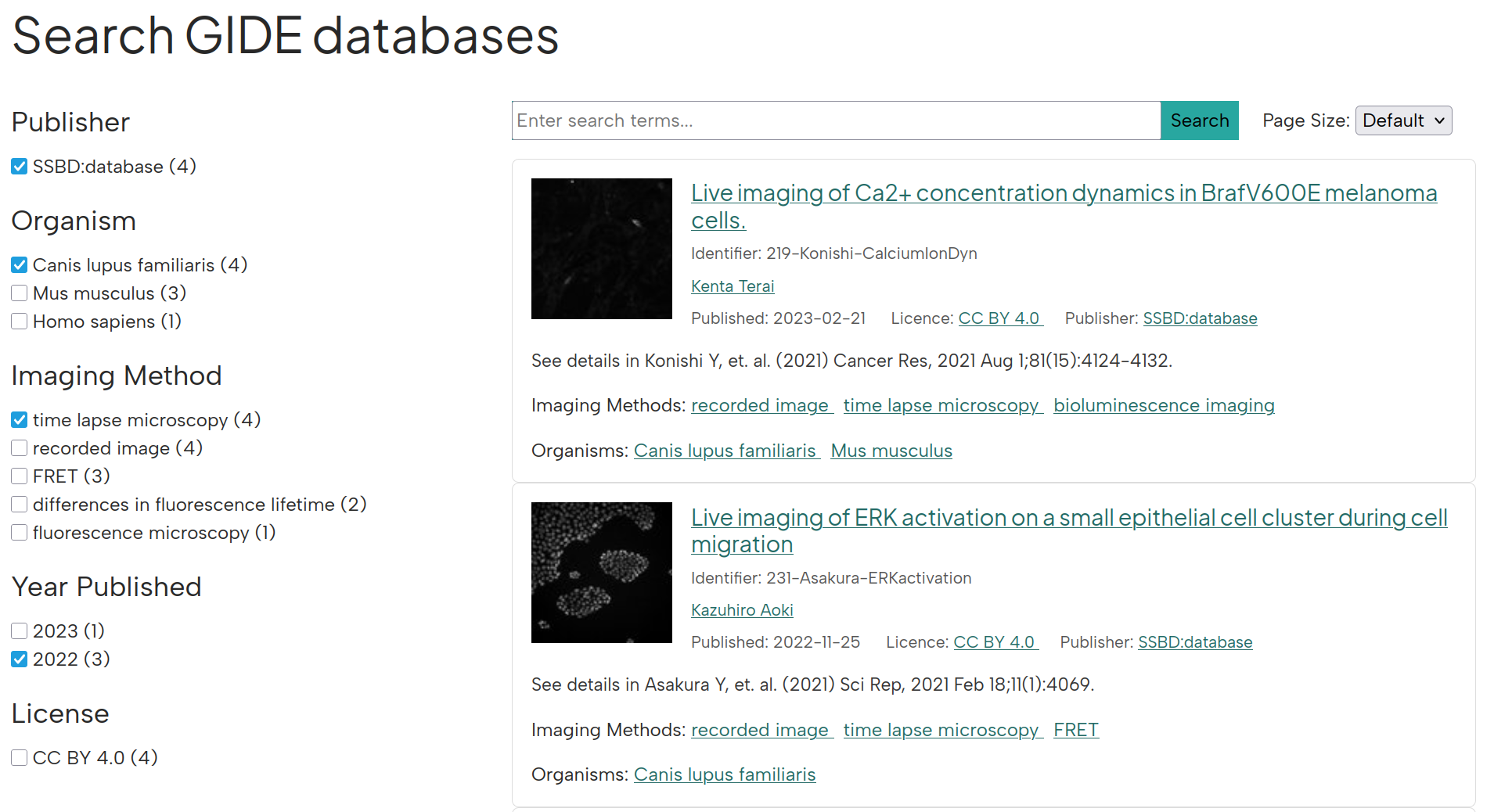Click time lapse microscopy link in Asakura result
This screenshot has width=1494, height=812.
point(943,730)
